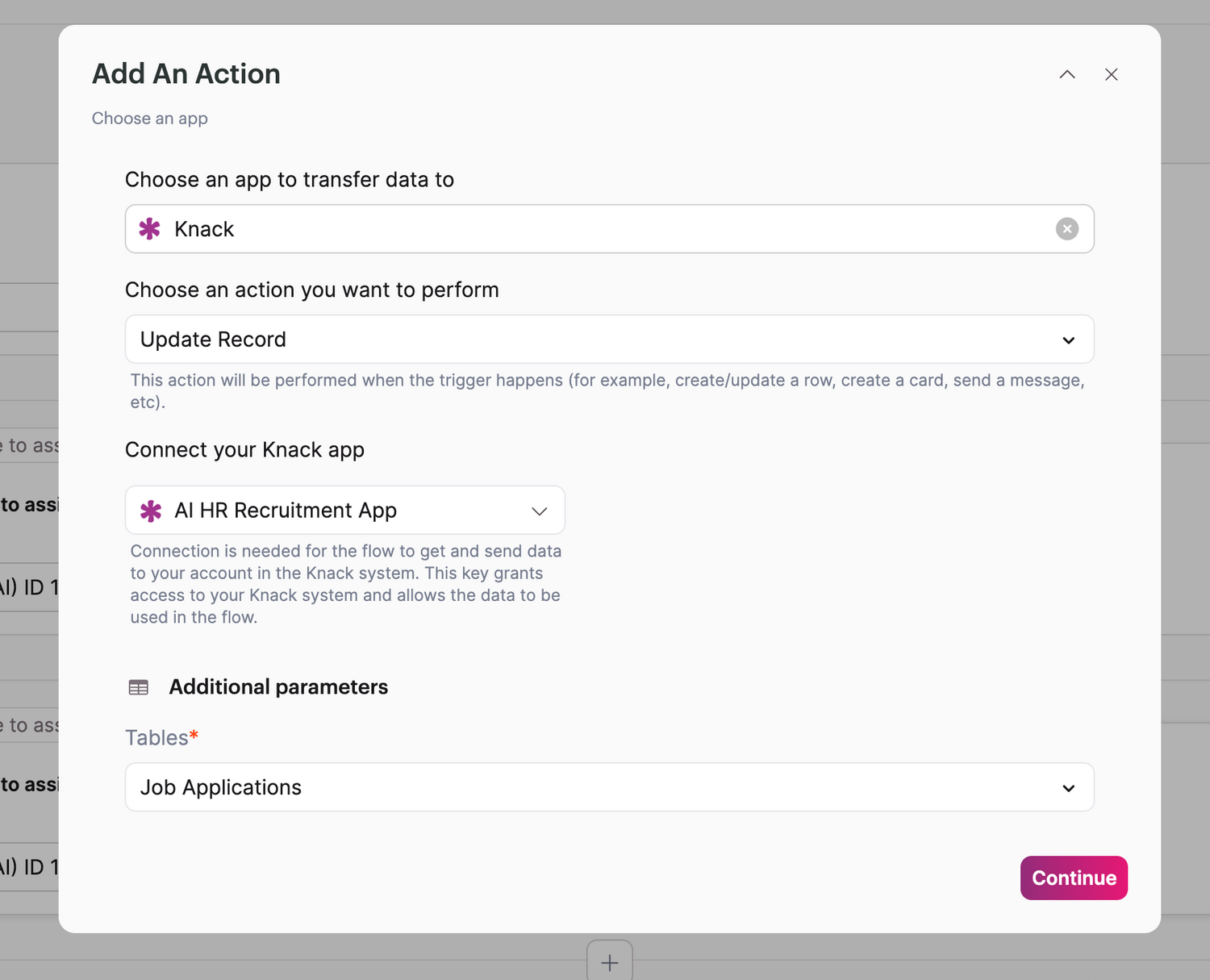Click the Knack logo in app field
The height and width of the screenshot is (980, 1210).
tap(149, 229)
